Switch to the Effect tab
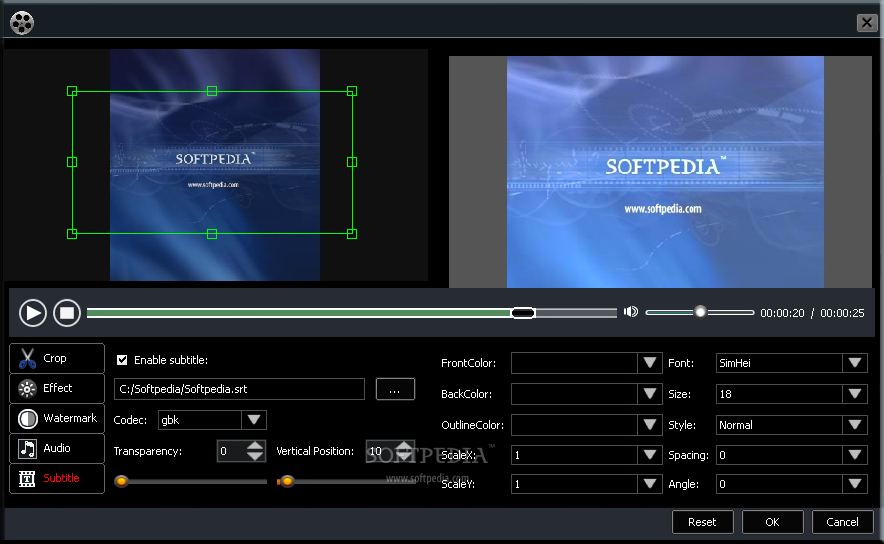This screenshot has height=544, width=884. click(x=57, y=388)
